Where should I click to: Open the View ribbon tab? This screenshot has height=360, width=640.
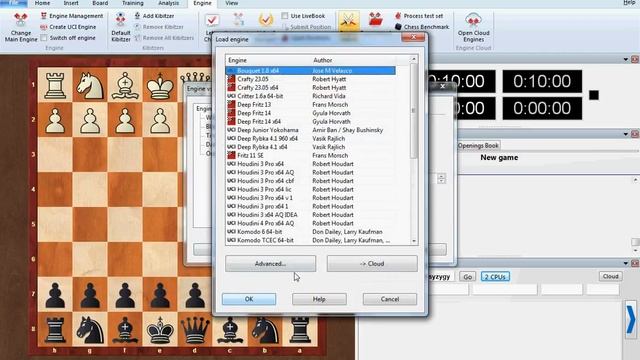[x=231, y=3]
